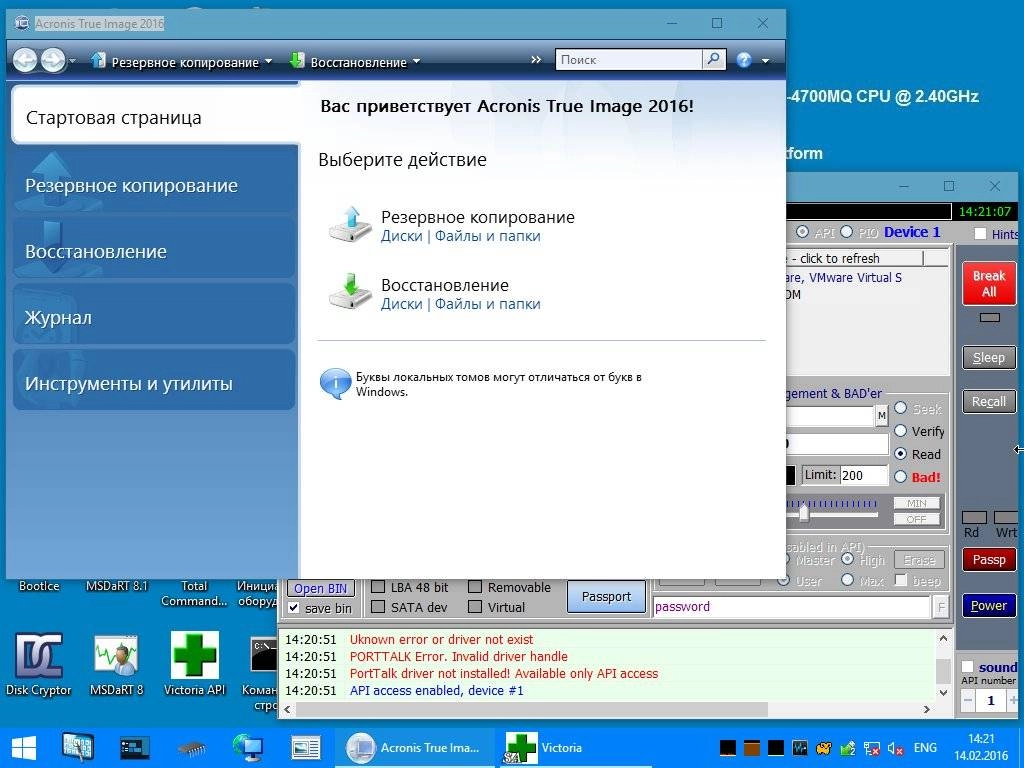Click the recovery disk icon with green arrow

point(351,292)
